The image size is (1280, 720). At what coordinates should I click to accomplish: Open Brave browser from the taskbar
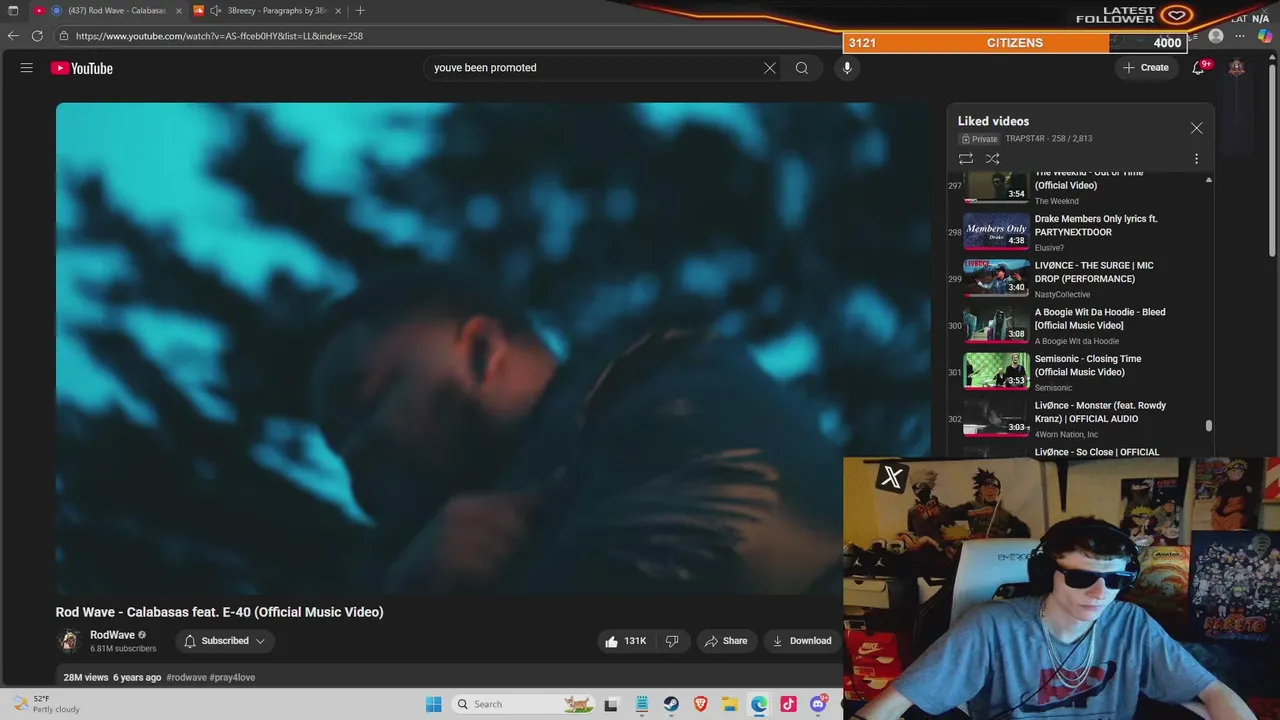[701, 704]
